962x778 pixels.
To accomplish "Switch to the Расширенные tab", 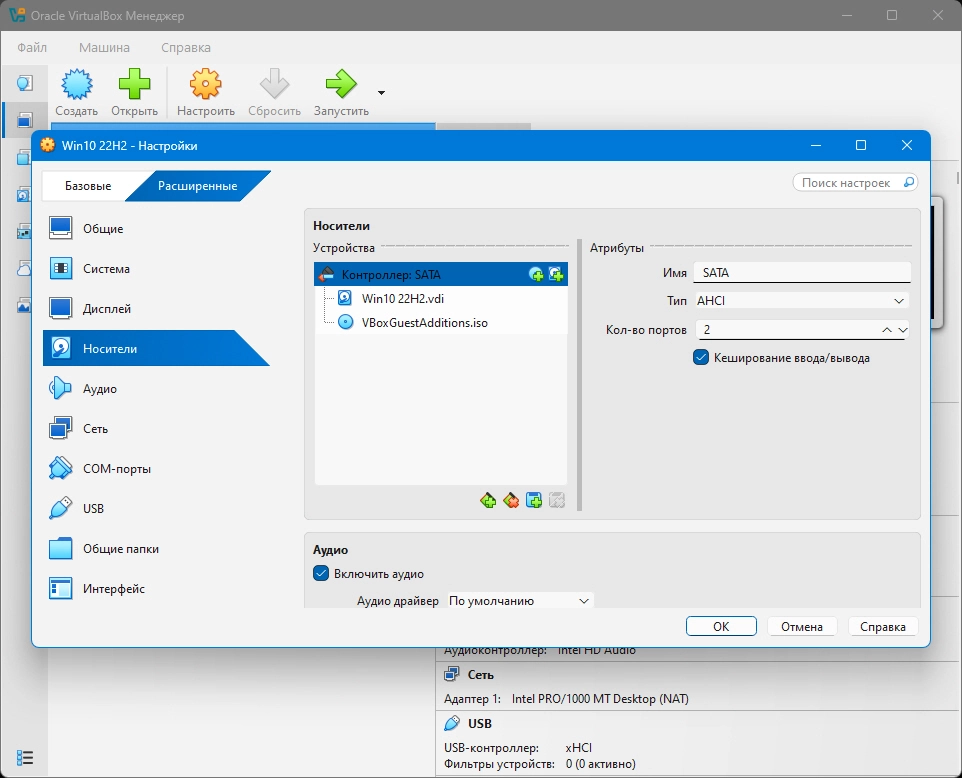I will click(198, 186).
